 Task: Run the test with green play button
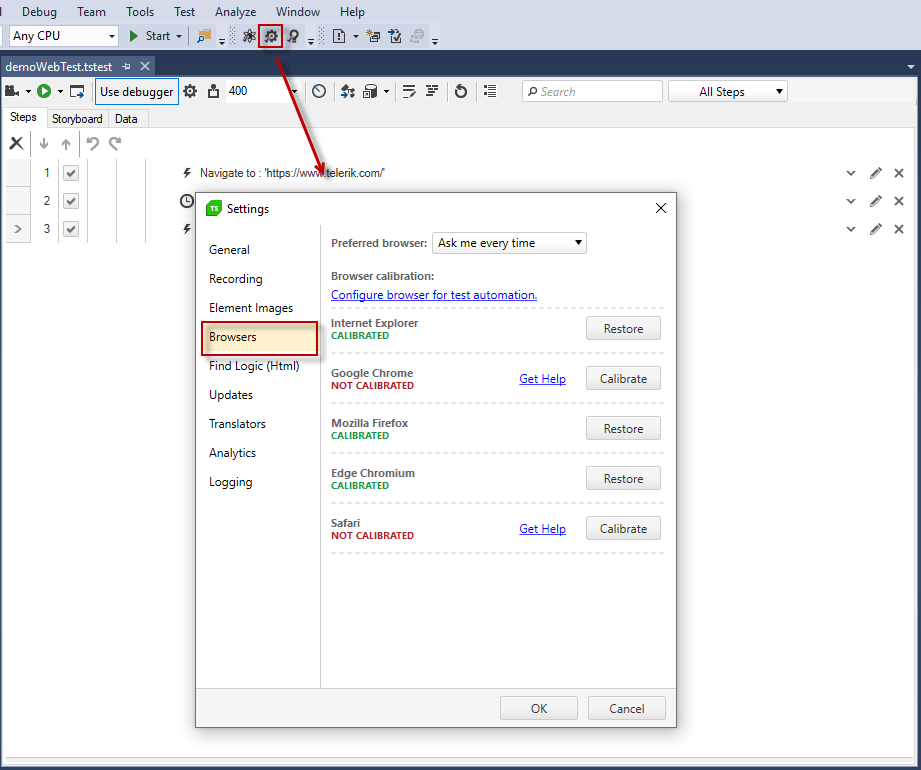click(x=44, y=91)
